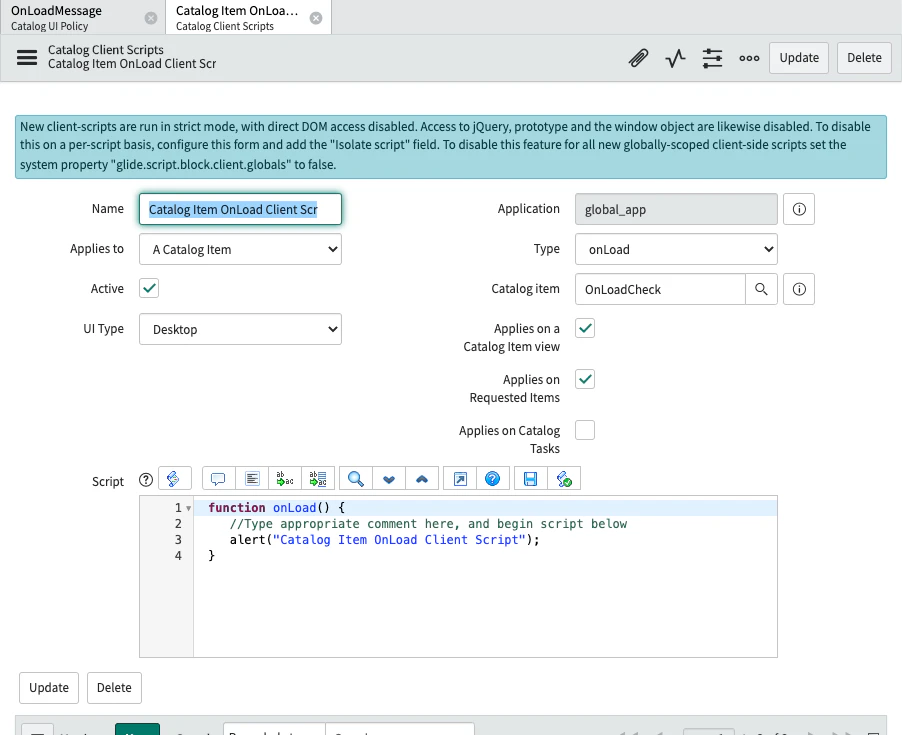Screen dimensions: 902x735
Task: Toggle Applies on Requested Items checkbox
Action: click(585, 379)
